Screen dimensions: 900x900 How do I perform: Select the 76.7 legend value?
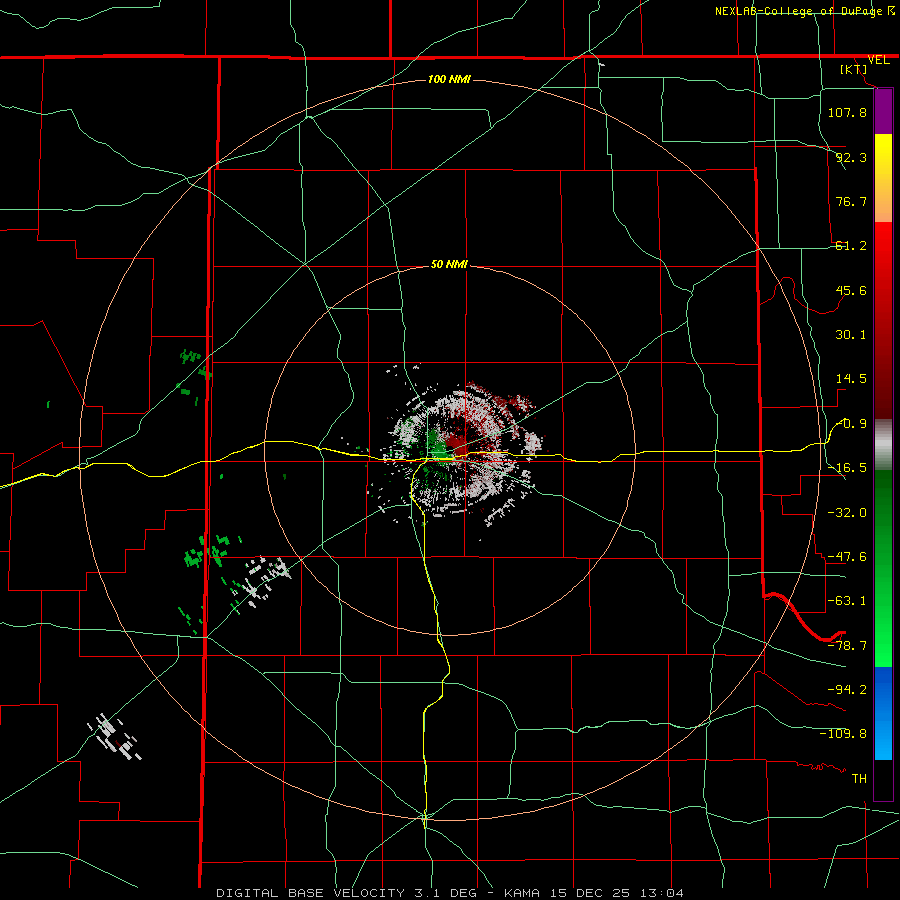(851, 201)
